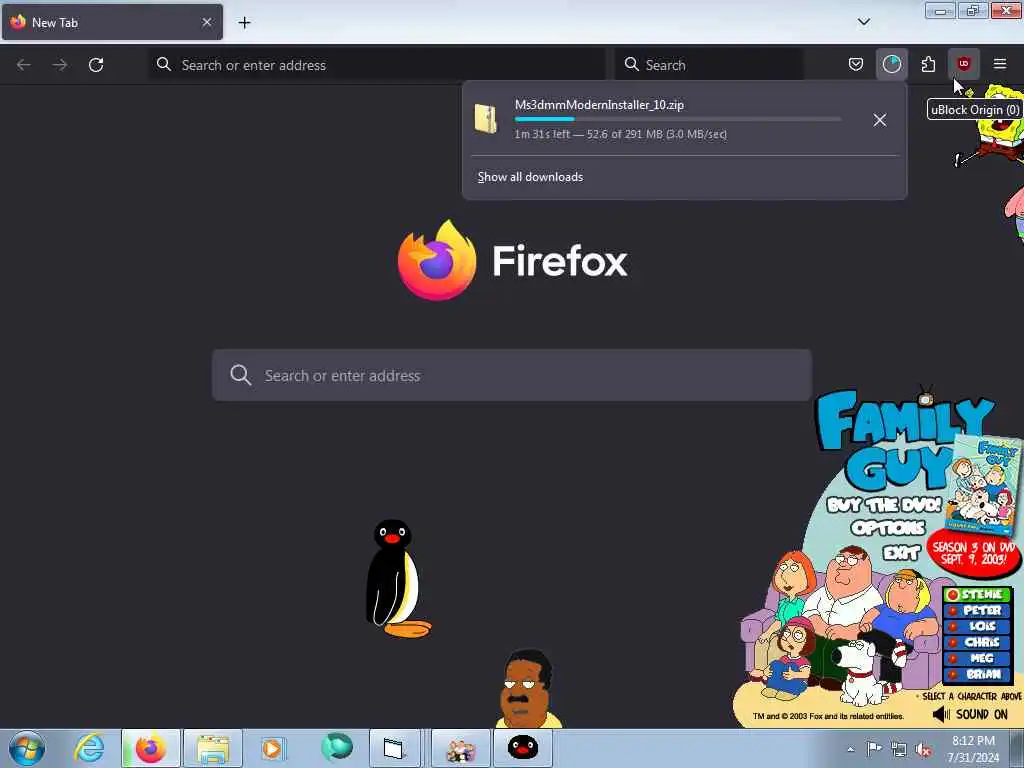
Task: Select Brian character option
Action: click(x=977, y=674)
